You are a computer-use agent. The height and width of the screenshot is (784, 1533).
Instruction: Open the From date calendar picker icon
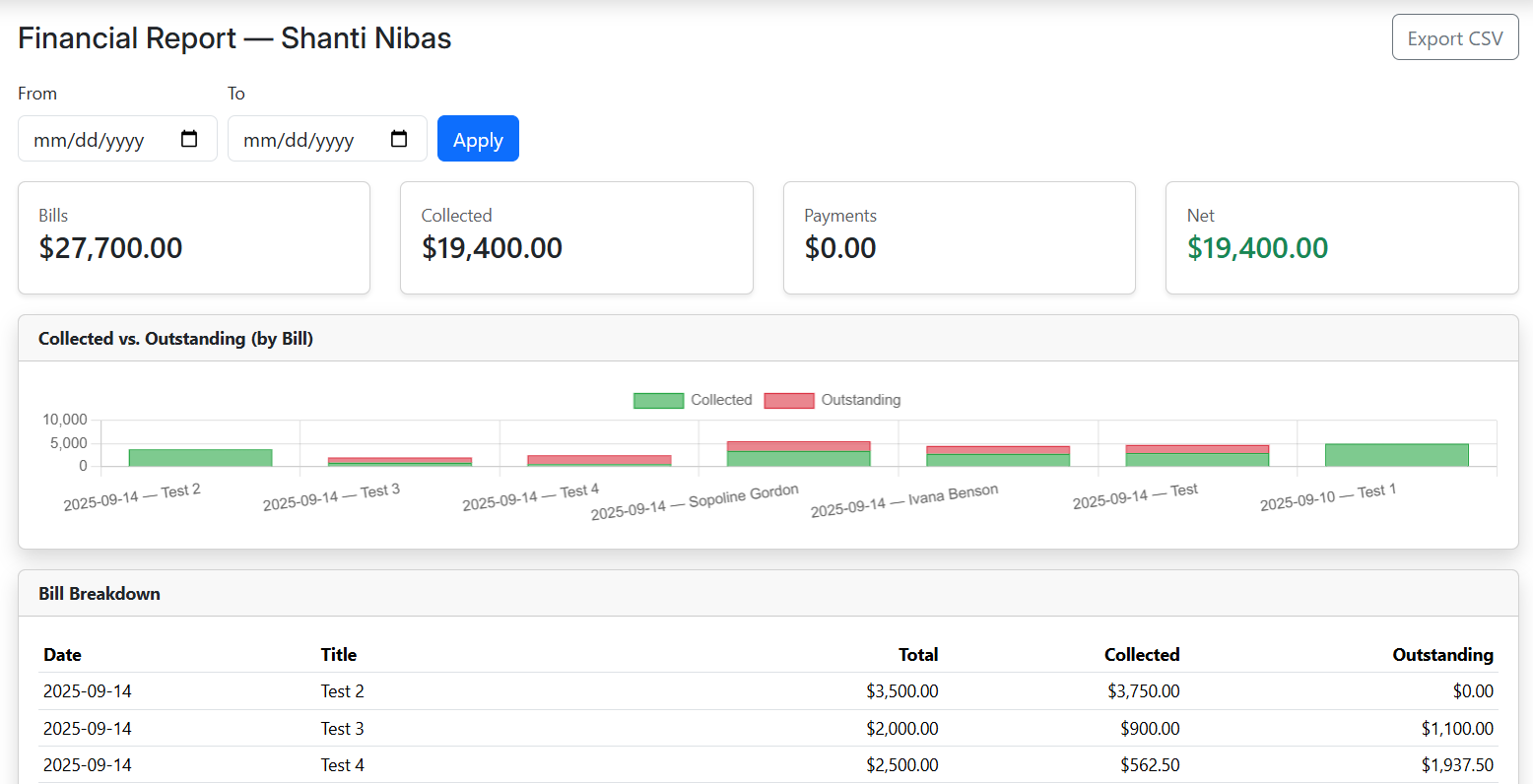(189, 139)
